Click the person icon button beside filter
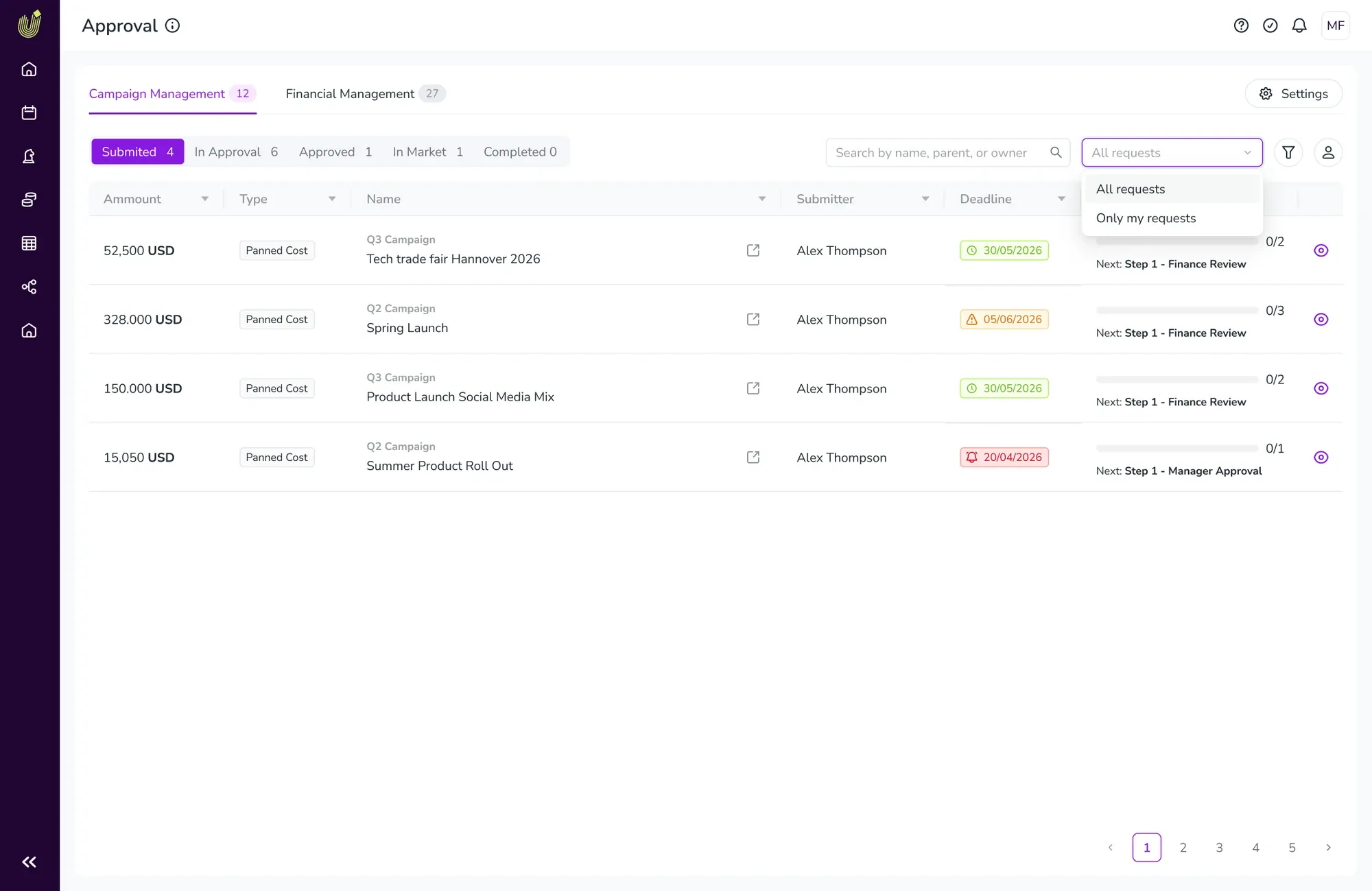The height and width of the screenshot is (891, 1372). tap(1328, 152)
